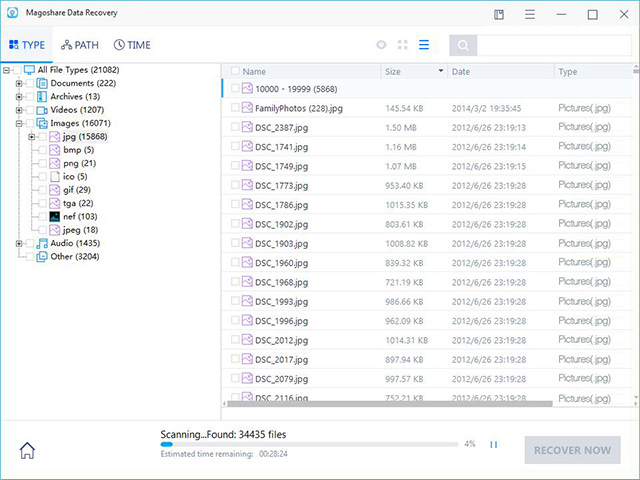This screenshot has height=480, width=640.
Task: Tick the checkbox for DSC_2387.jpg
Action: (235, 127)
